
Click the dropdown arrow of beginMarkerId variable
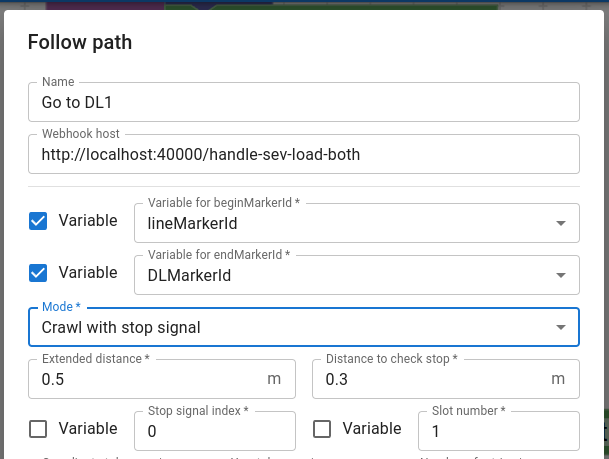click(560, 223)
